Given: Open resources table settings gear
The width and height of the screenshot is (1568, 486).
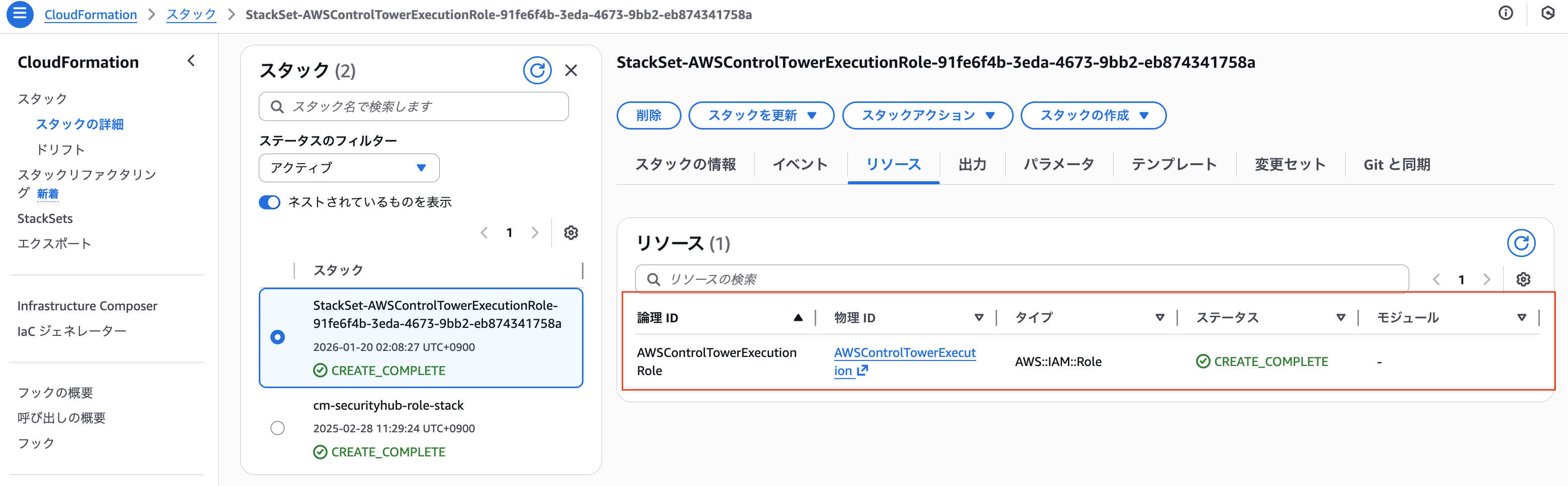Looking at the screenshot, I should pos(1523,279).
